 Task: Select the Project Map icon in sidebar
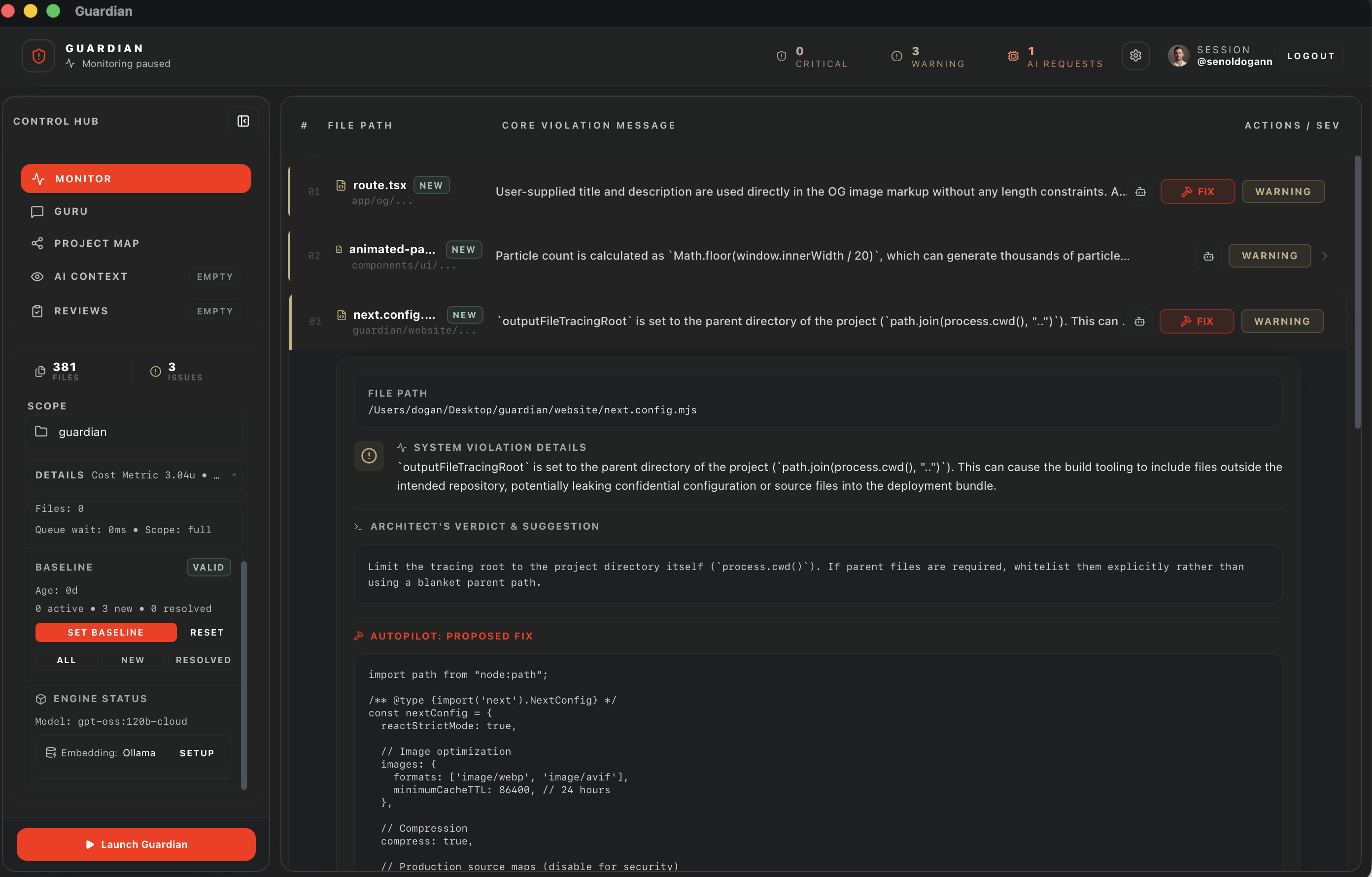pos(37,242)
